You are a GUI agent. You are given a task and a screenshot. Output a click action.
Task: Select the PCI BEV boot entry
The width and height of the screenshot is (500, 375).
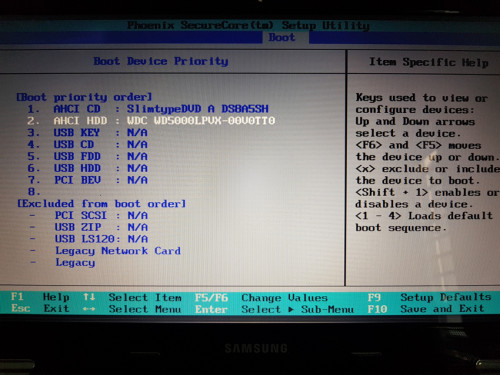pos(88,180)
